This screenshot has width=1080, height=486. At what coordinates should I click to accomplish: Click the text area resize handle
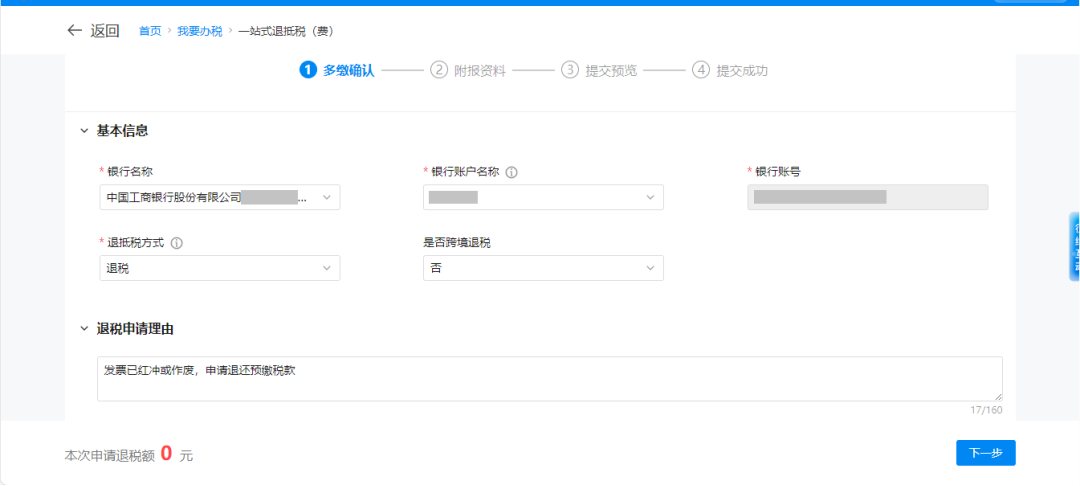pos(998,397)
